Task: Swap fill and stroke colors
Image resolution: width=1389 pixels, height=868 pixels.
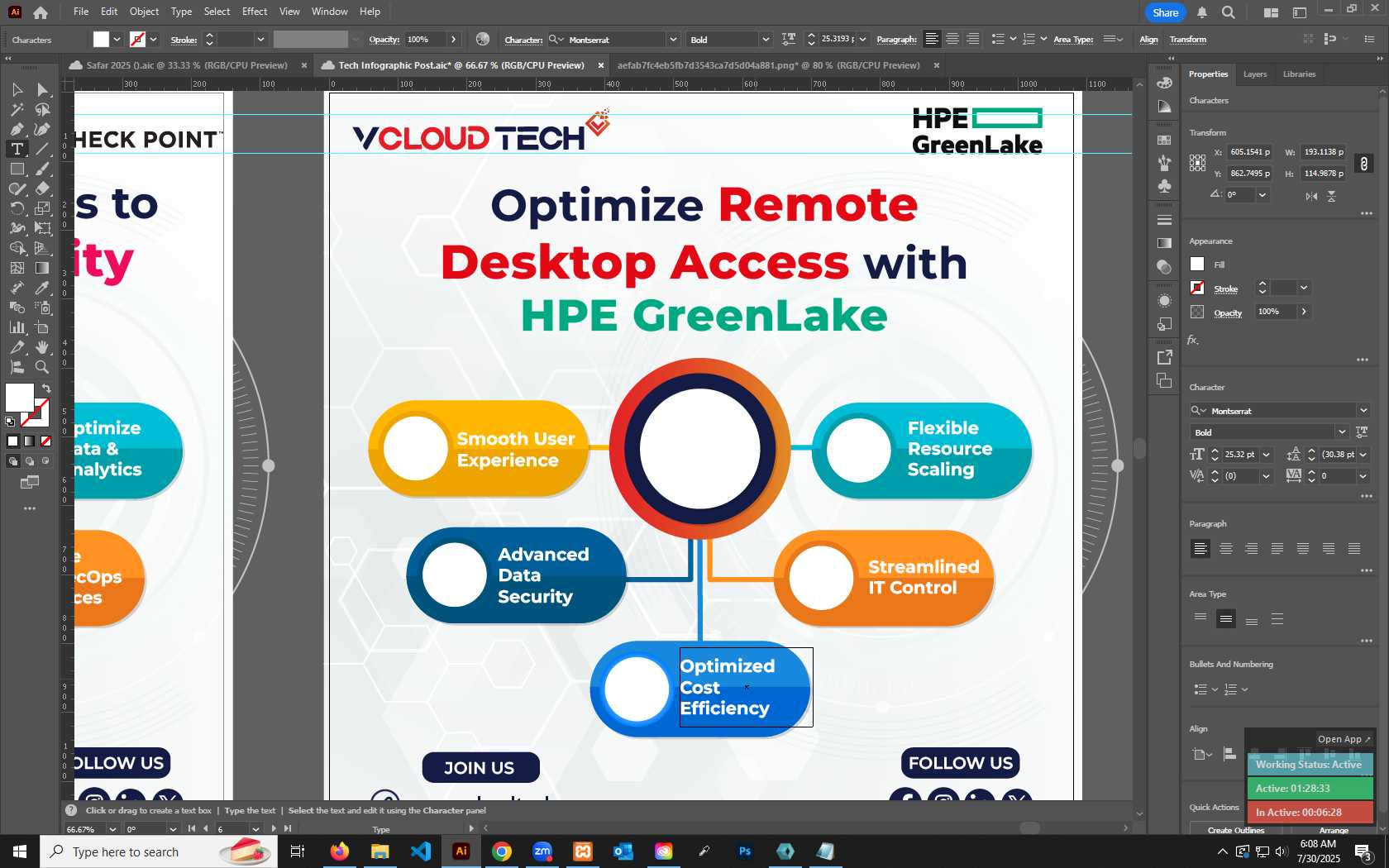Action: tap(46, 388)
